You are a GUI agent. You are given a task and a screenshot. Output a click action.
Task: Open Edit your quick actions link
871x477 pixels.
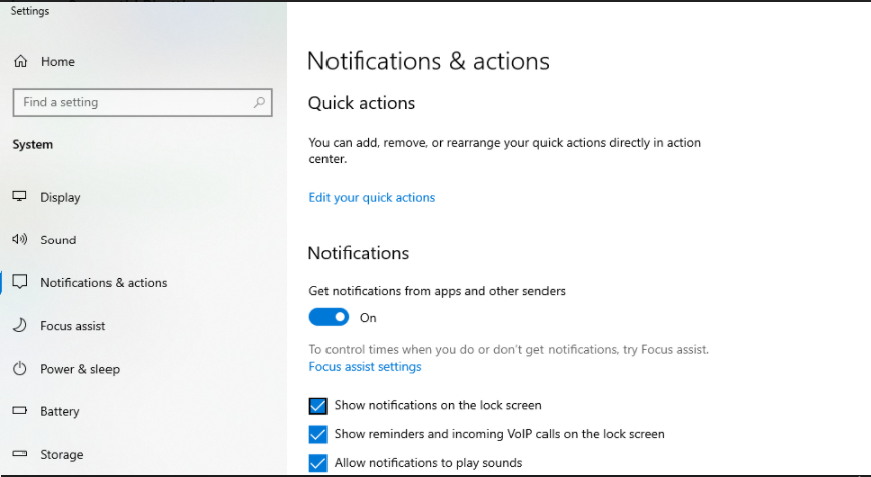tap(372, 198)
